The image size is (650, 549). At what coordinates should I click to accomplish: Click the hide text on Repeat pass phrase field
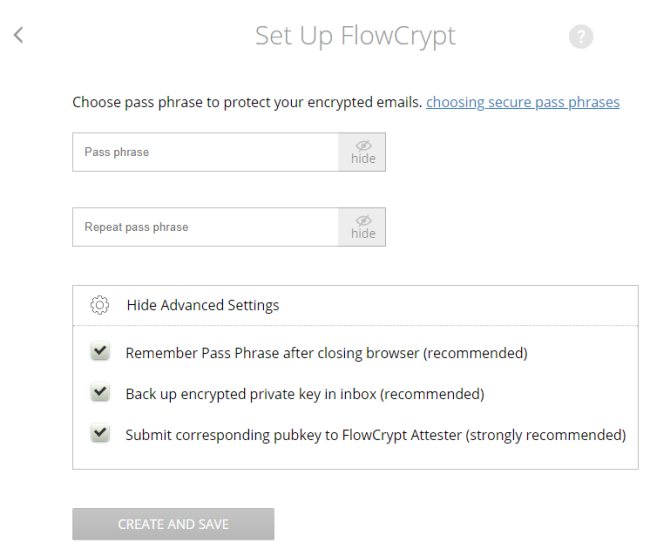pos(363,233)
